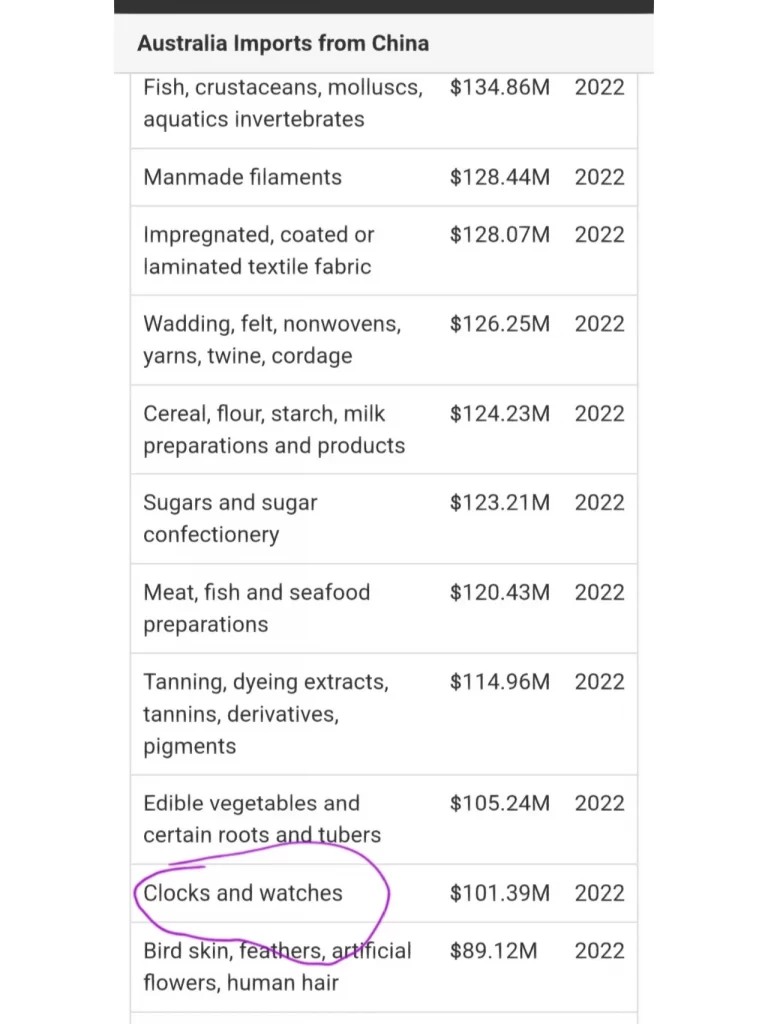Select the 2022 year beside $123.21M

coord(600,502)
